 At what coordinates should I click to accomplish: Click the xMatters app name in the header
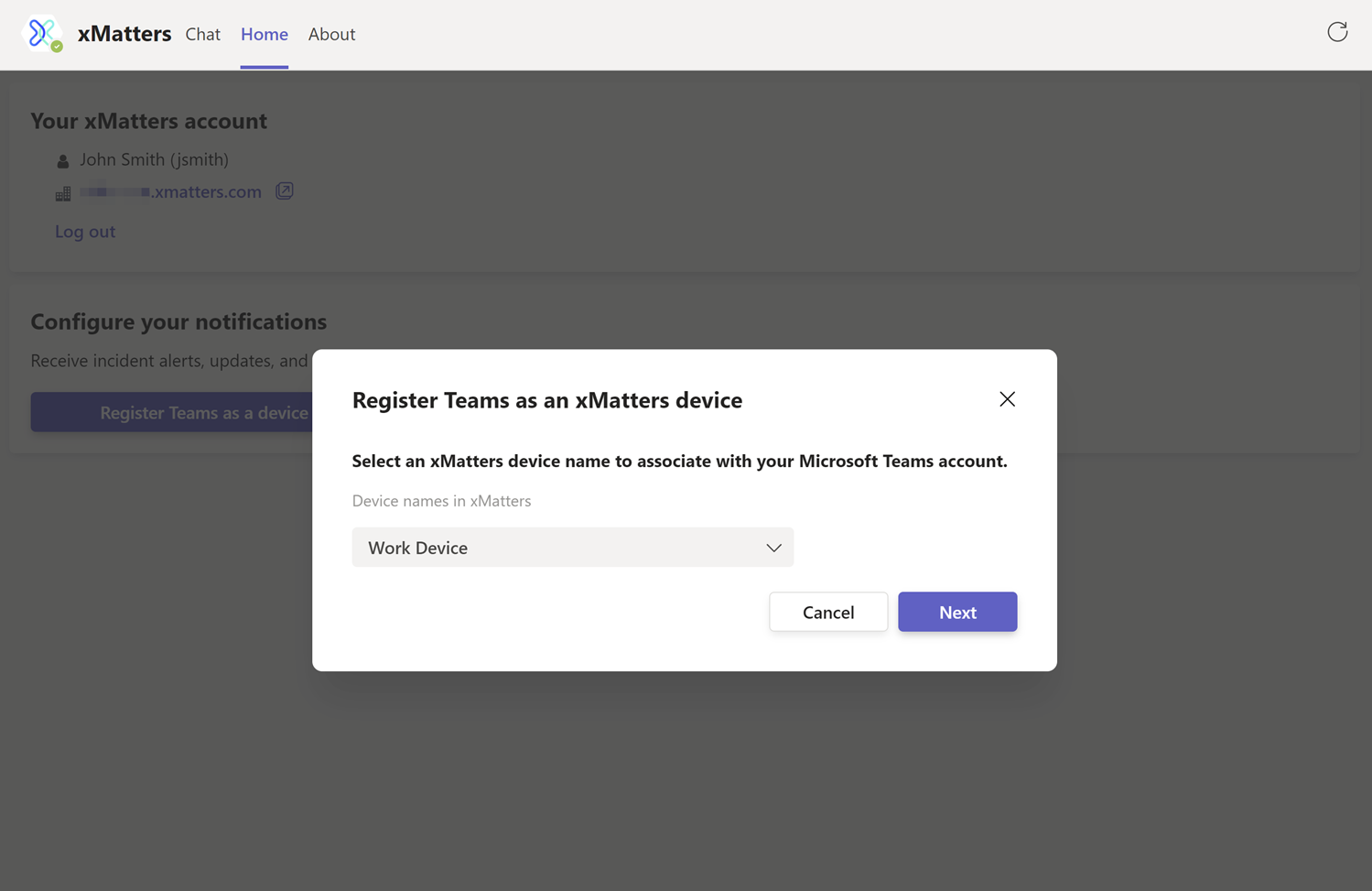(124, 33)
